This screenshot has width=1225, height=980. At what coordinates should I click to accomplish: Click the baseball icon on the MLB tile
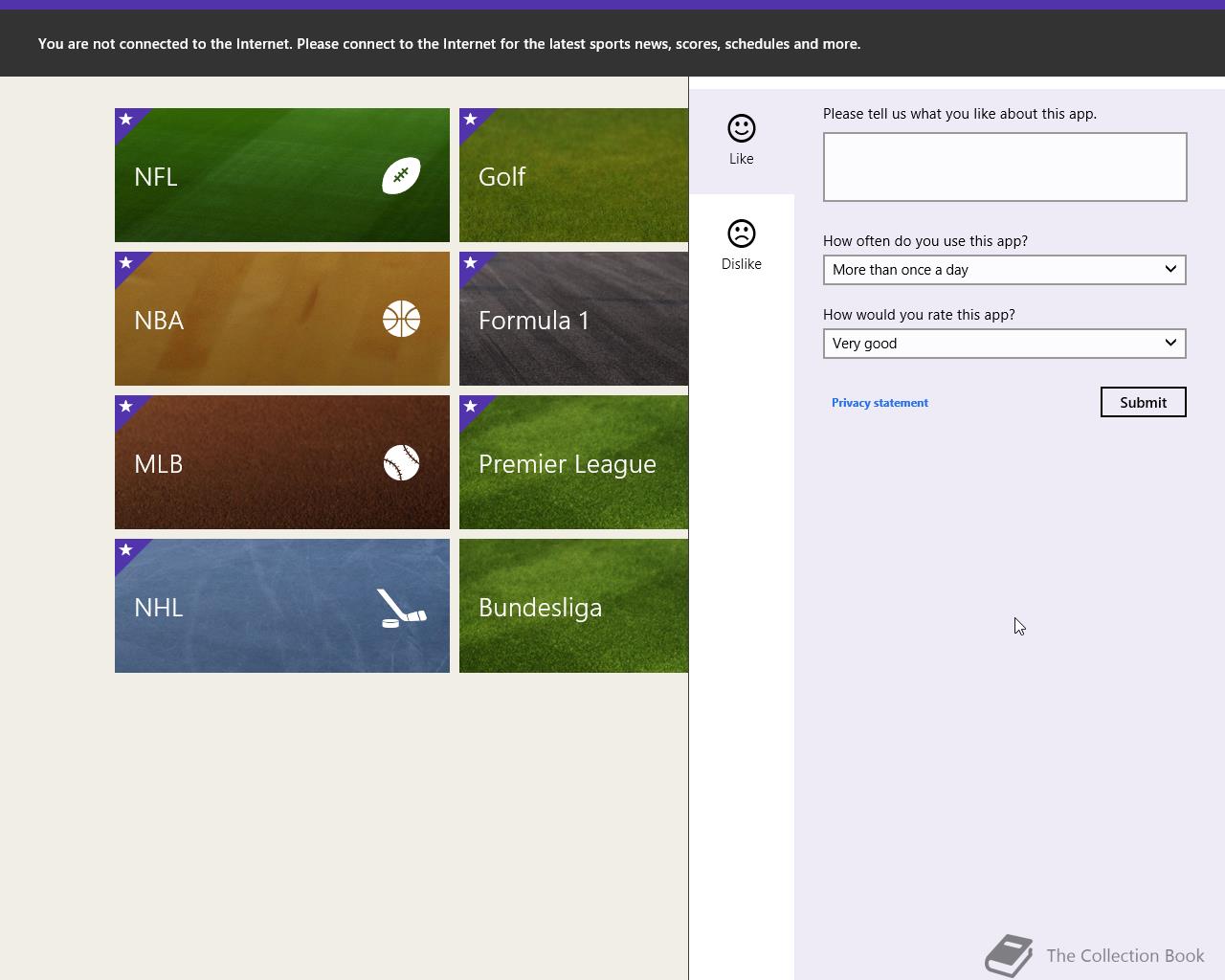click(x=401, y=463)
